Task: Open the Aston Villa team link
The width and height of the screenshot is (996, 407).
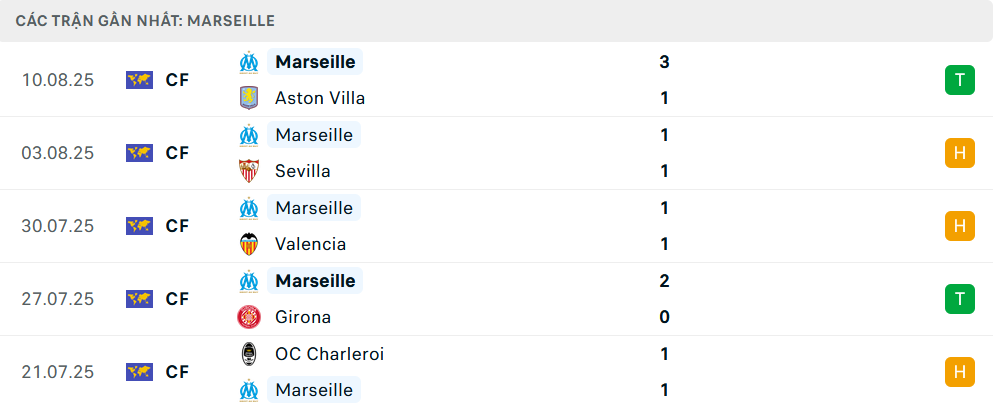Action: (319, 98)
